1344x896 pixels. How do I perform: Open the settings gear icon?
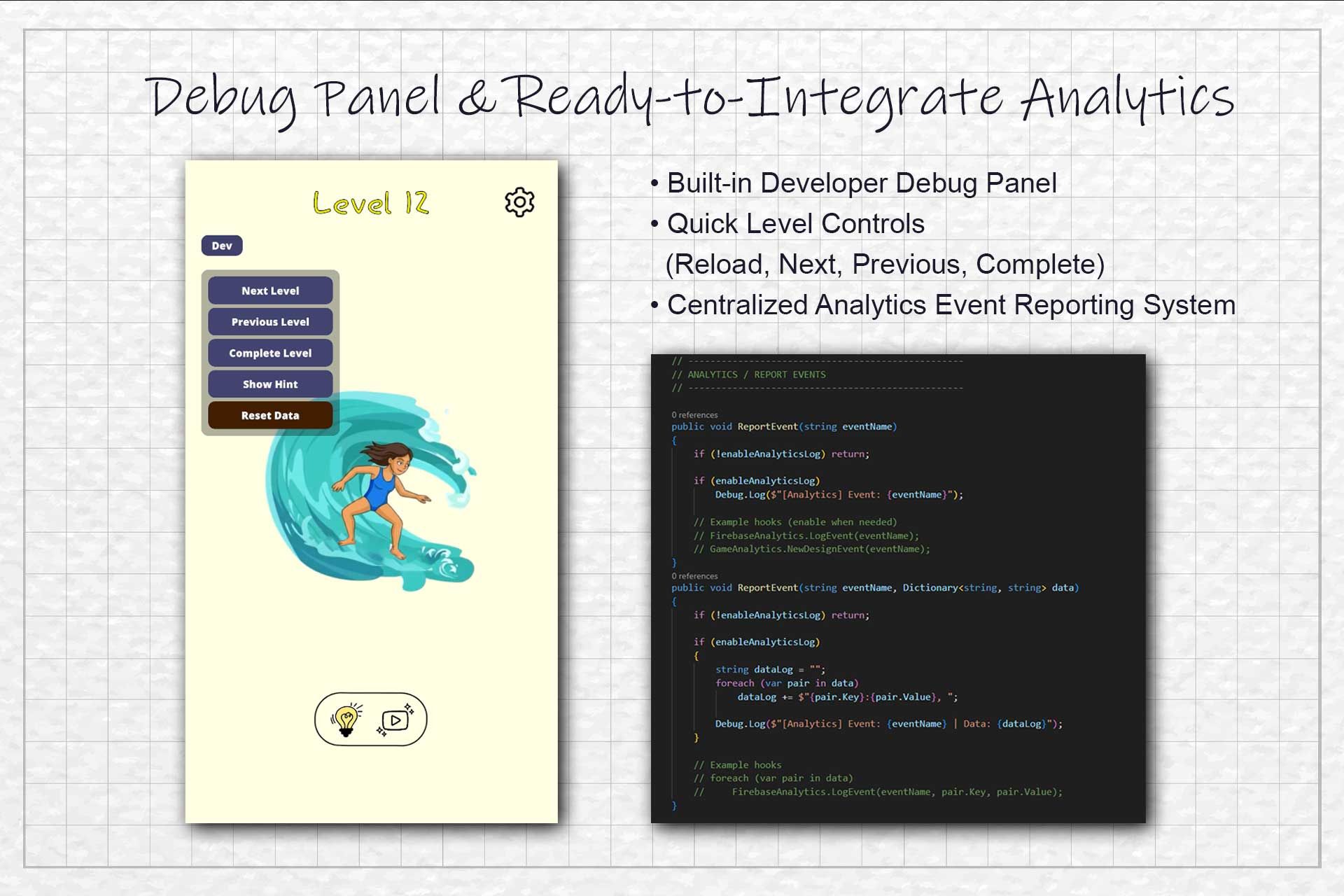[519, 202]
